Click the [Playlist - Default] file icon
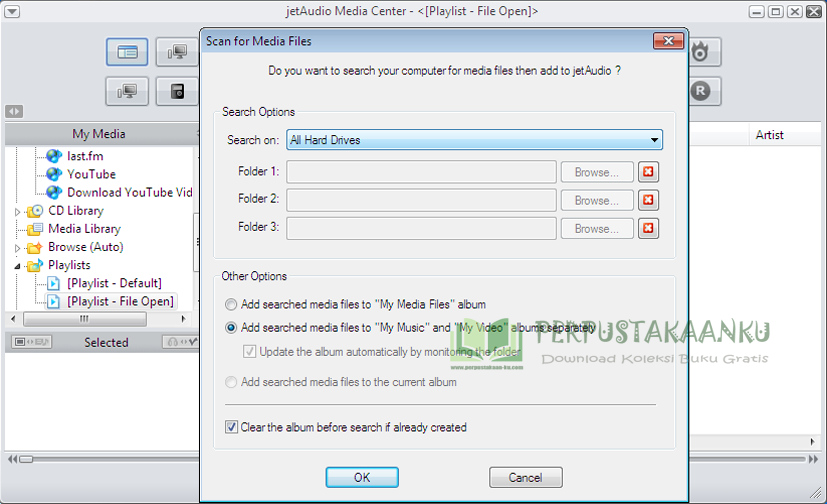Viewport: 827px width, 504px height. click(x=54, y=283)
